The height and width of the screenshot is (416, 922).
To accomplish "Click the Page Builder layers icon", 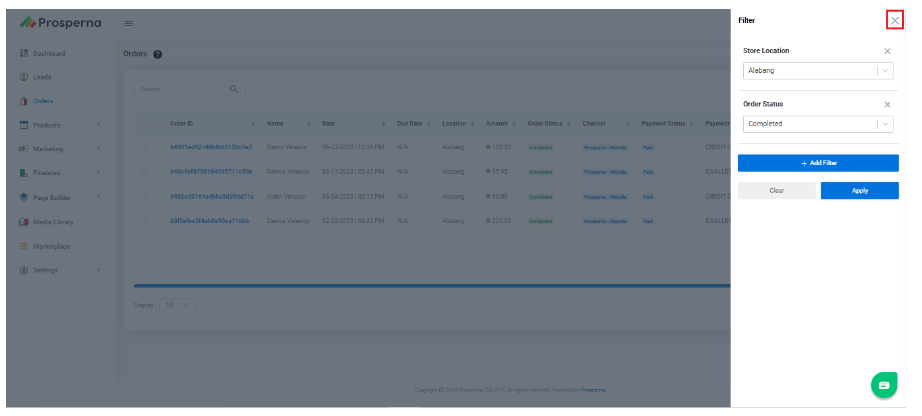I will click(x=24, y=198).
